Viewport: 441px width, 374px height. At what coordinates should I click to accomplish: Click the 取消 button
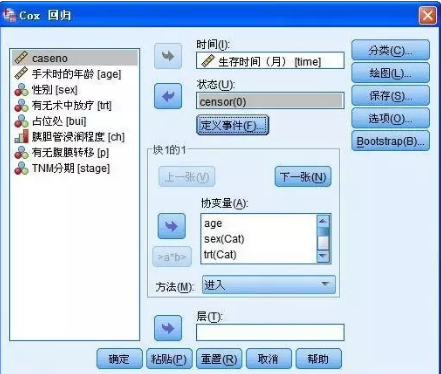point(269,359)
